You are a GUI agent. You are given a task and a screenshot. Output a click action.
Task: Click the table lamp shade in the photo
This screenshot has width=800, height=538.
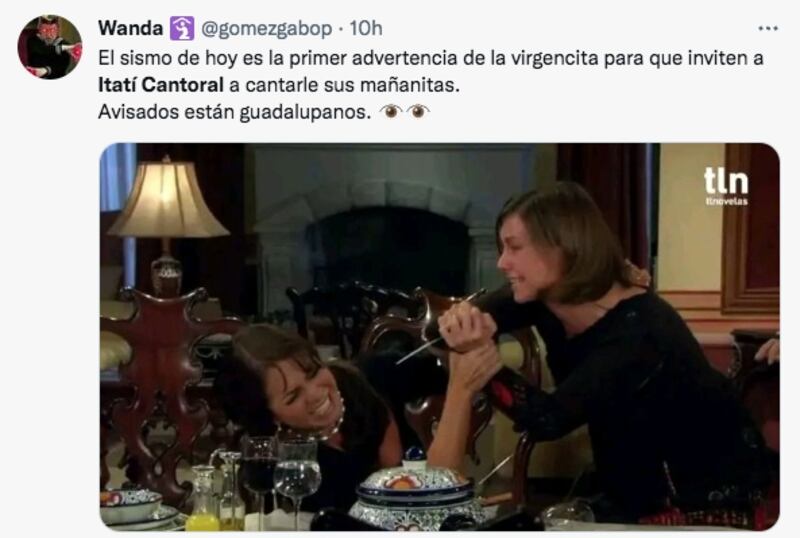coord(167,200)
